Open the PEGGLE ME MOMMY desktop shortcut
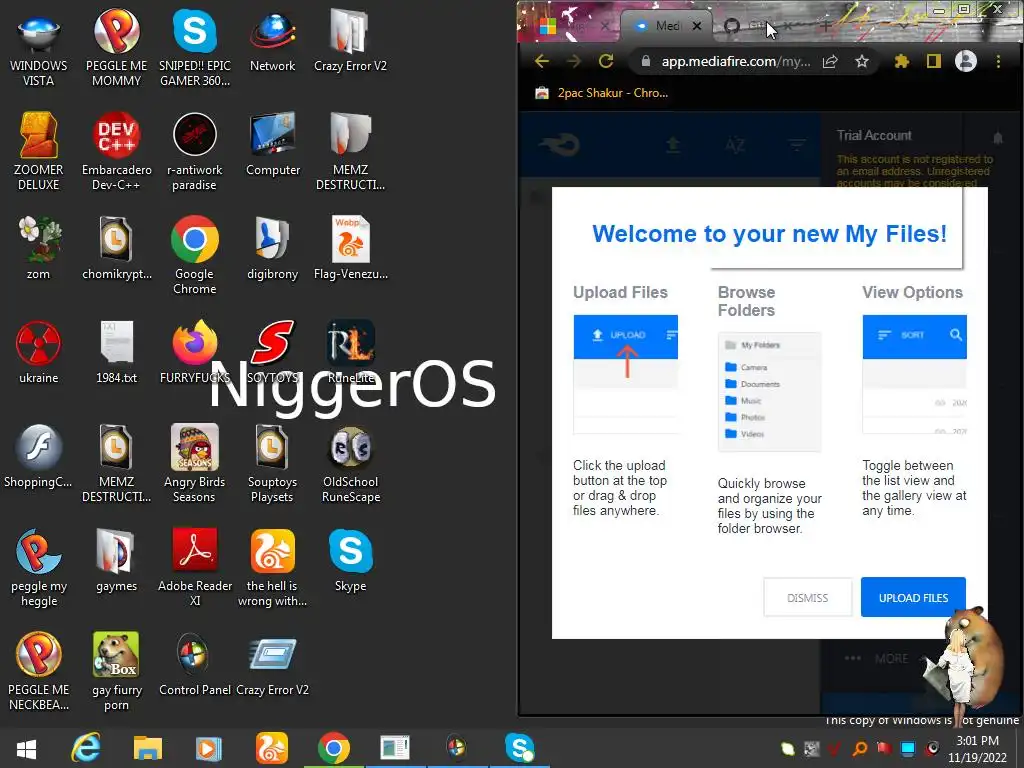1024x768 pixels. pyautogui.click(x=116, y=48)
